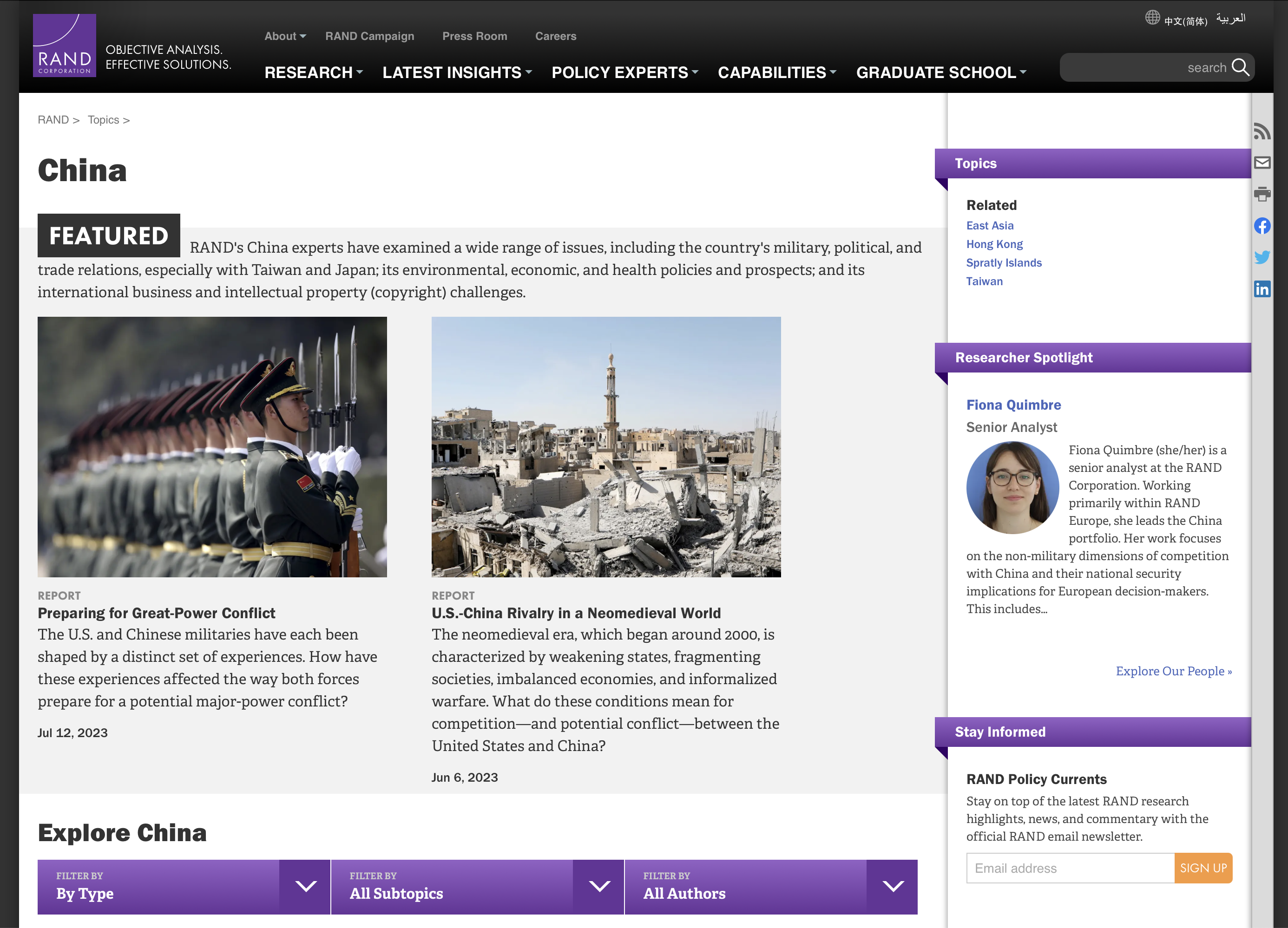The image size is (1288, 928).
Task: Print page using printer icon
Action: tap(1262, 194)
